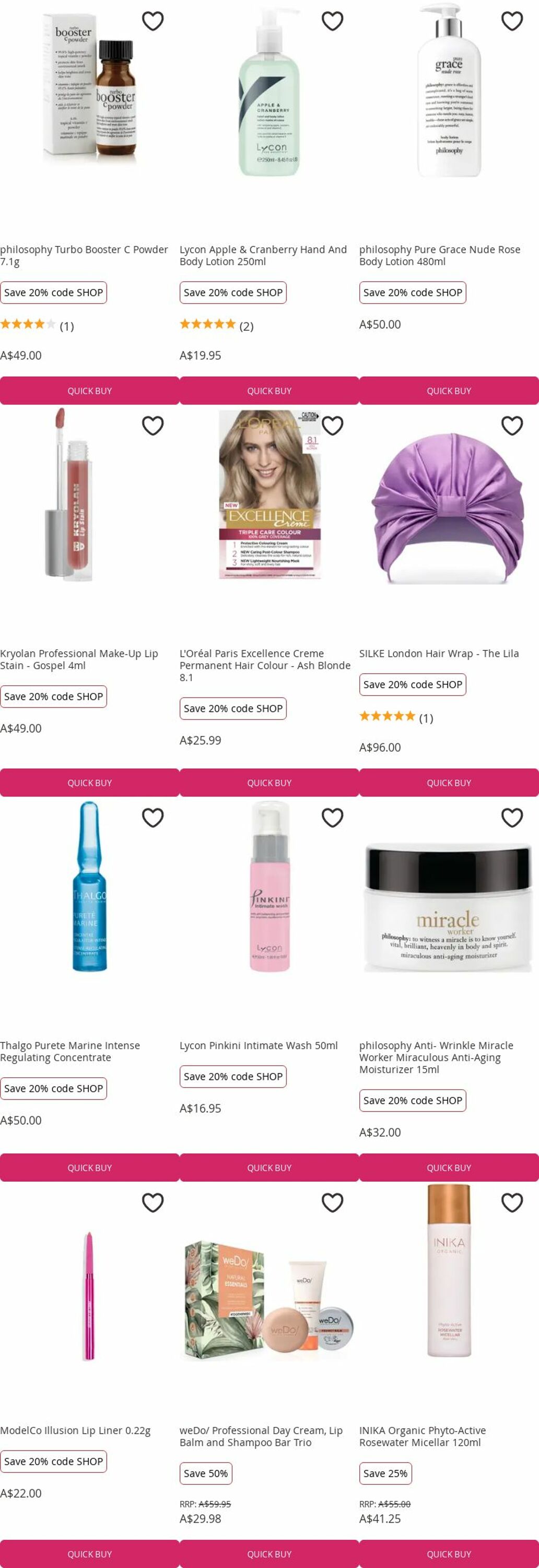Click Save 50% badge on weDo/ trio
The width and height of the screenshot is (539, 1568).
coord(206,1473)
